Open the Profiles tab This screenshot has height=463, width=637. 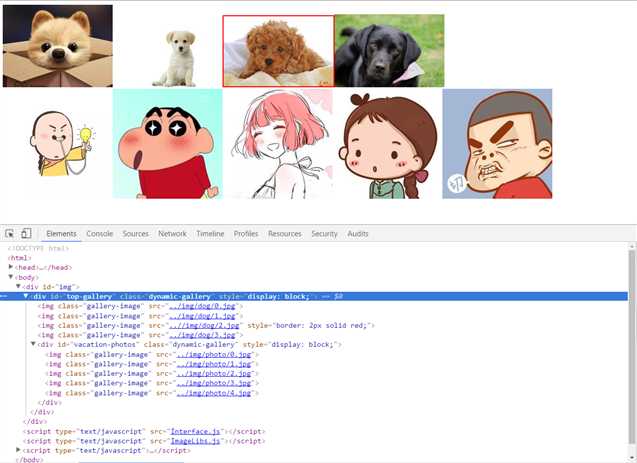click(x=246, y=234)
